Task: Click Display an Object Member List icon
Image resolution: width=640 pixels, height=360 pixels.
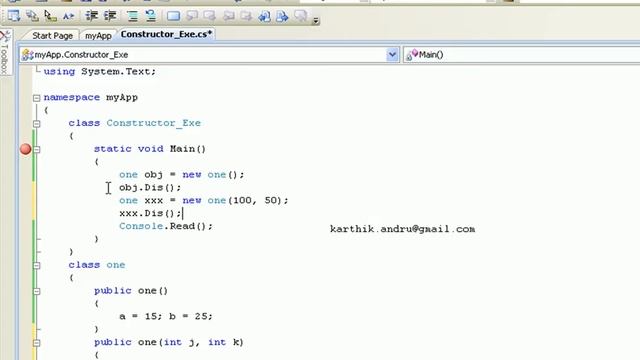Action: (13, 16)
